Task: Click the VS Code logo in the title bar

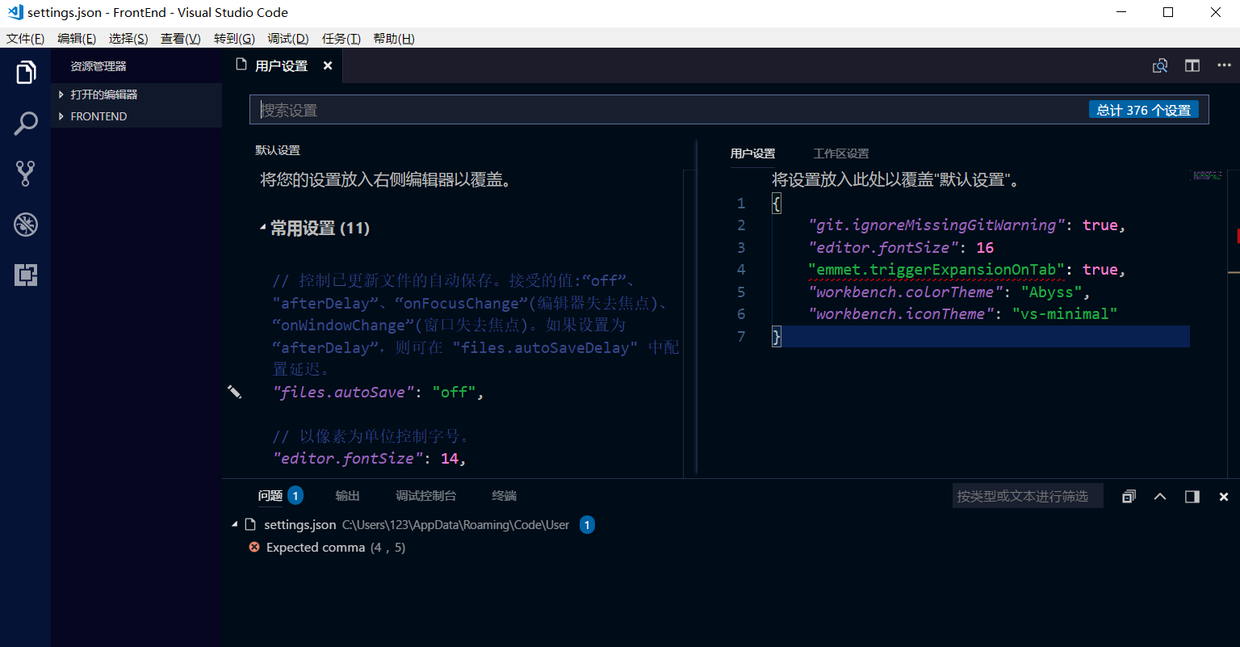Action: coord(14,13)
